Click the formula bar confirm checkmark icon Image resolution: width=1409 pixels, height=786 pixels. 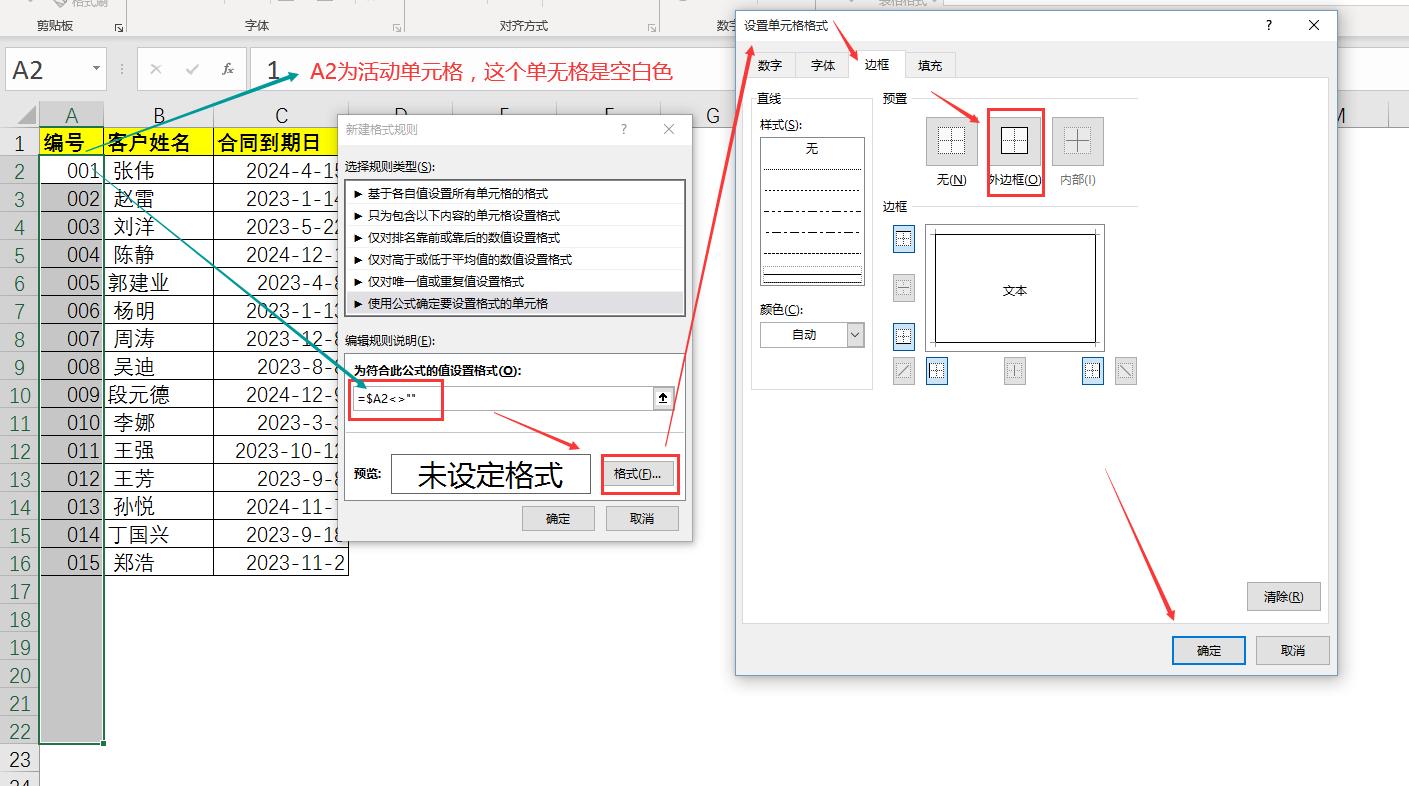click(x=192, y=69)
